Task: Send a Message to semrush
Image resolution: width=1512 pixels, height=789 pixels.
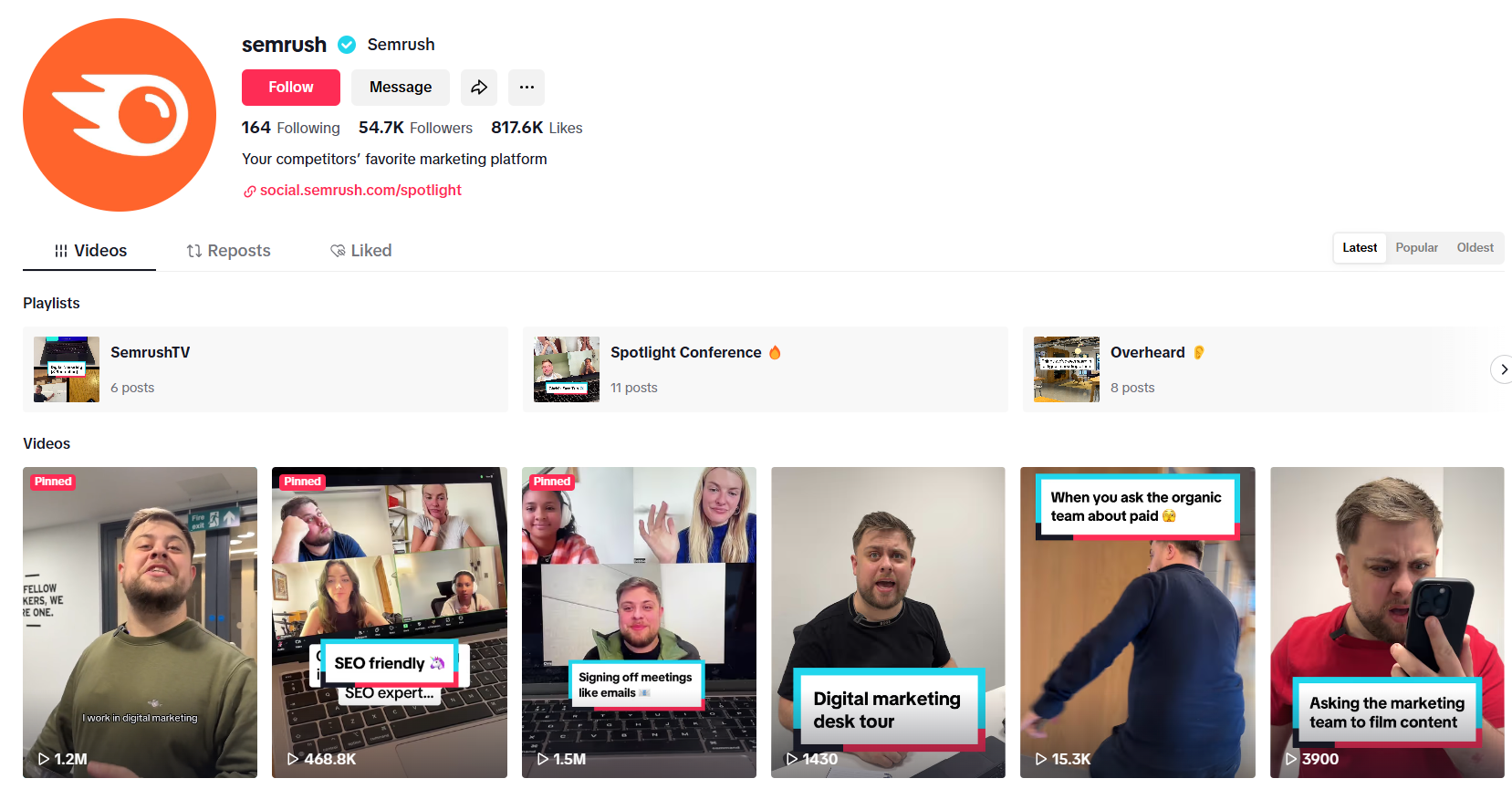Action: click(x=401, y=88)
